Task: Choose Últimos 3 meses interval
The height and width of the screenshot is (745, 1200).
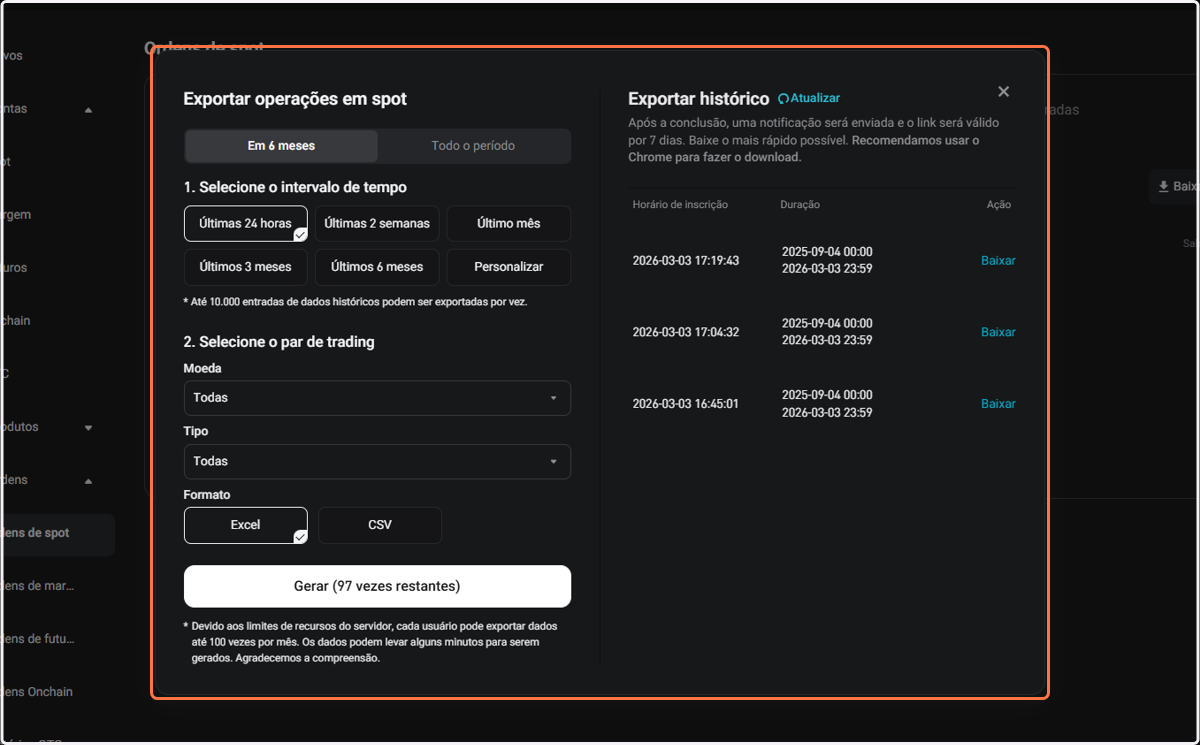Action: click(246, 267)
